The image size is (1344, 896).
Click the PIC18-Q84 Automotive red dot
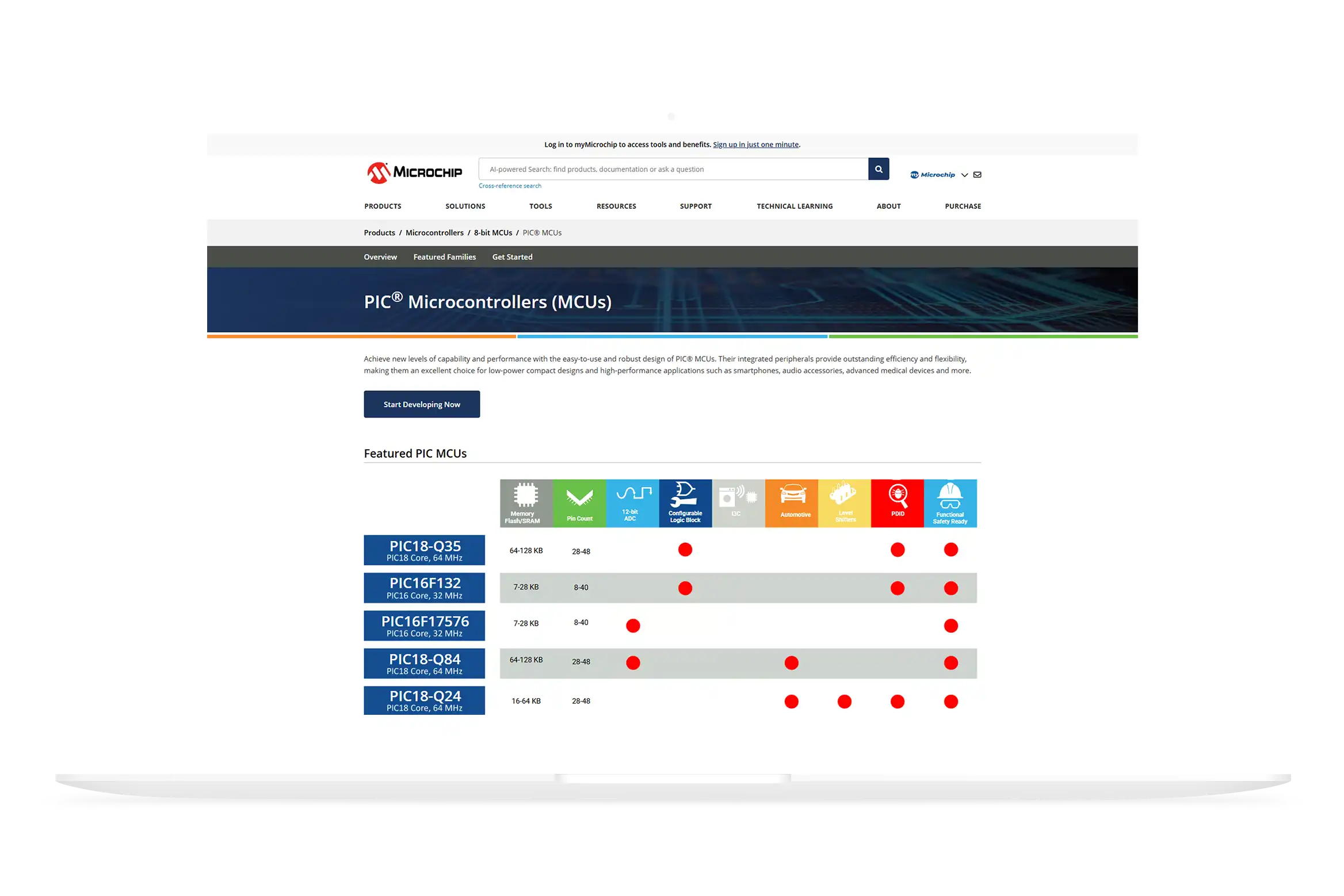coord(791,663)
